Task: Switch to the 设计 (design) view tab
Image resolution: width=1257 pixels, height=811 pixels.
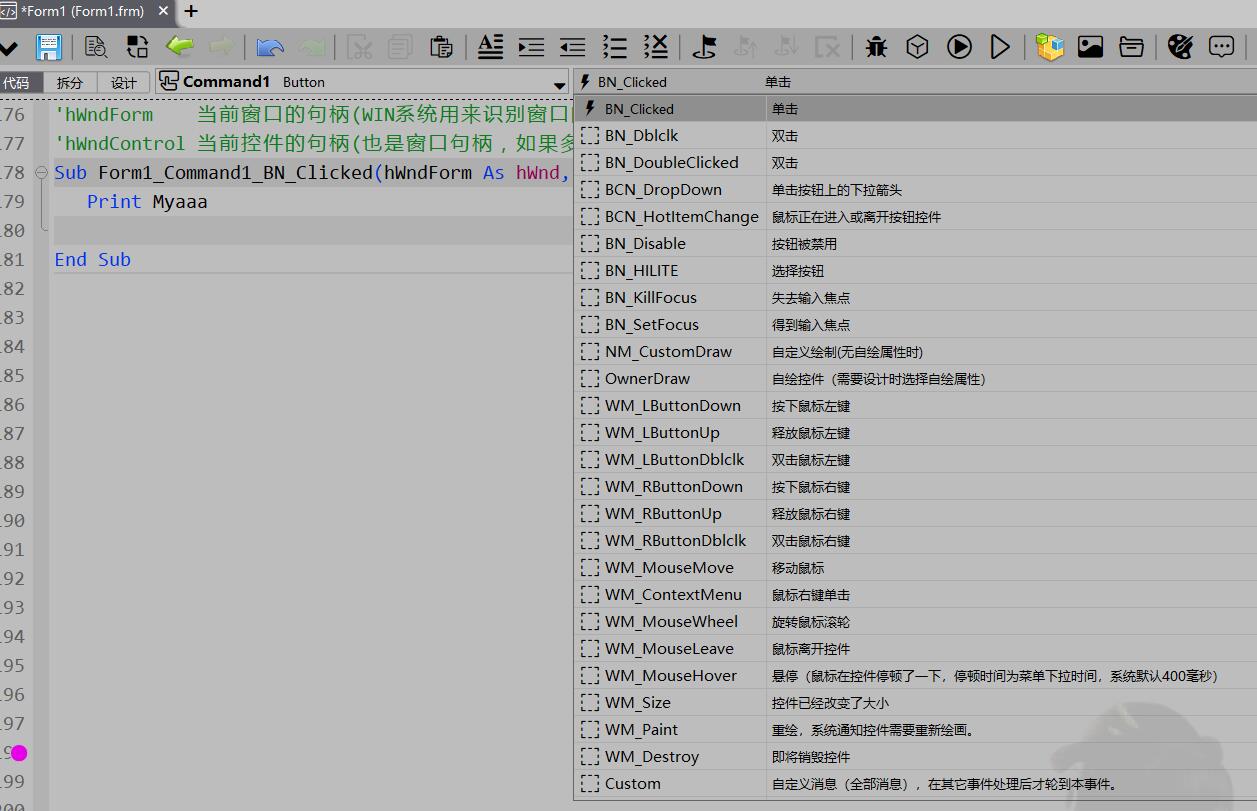Action: pyautogui.click(x=124, y=83)
